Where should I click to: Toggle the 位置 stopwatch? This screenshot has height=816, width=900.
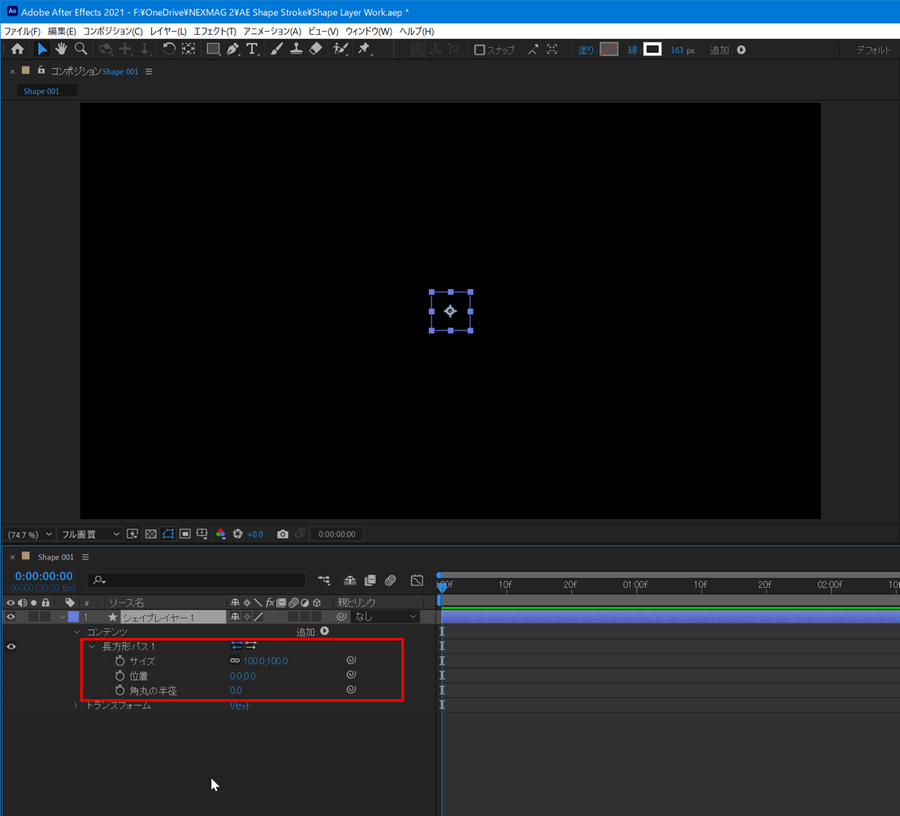(120, 676)
